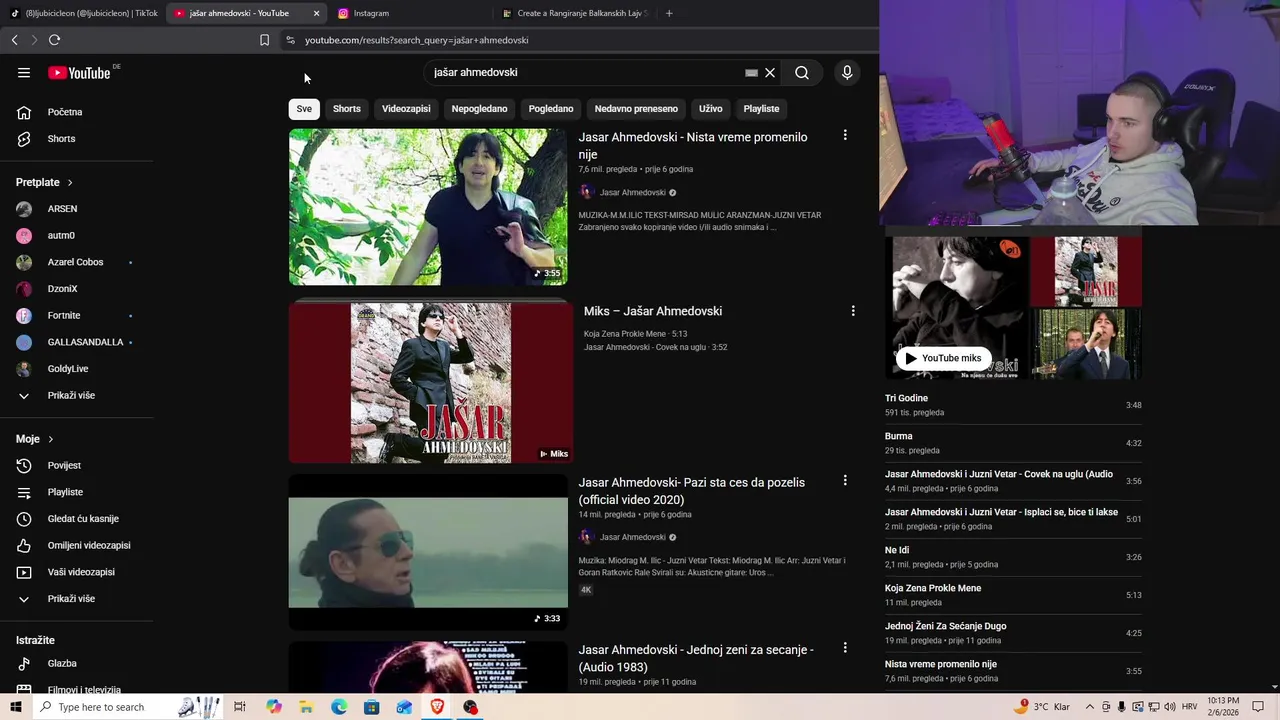The width and height of the screenshot is (1280, 720).
Task: Expand the Pretplate section chevron
Action: pos(70,182)
